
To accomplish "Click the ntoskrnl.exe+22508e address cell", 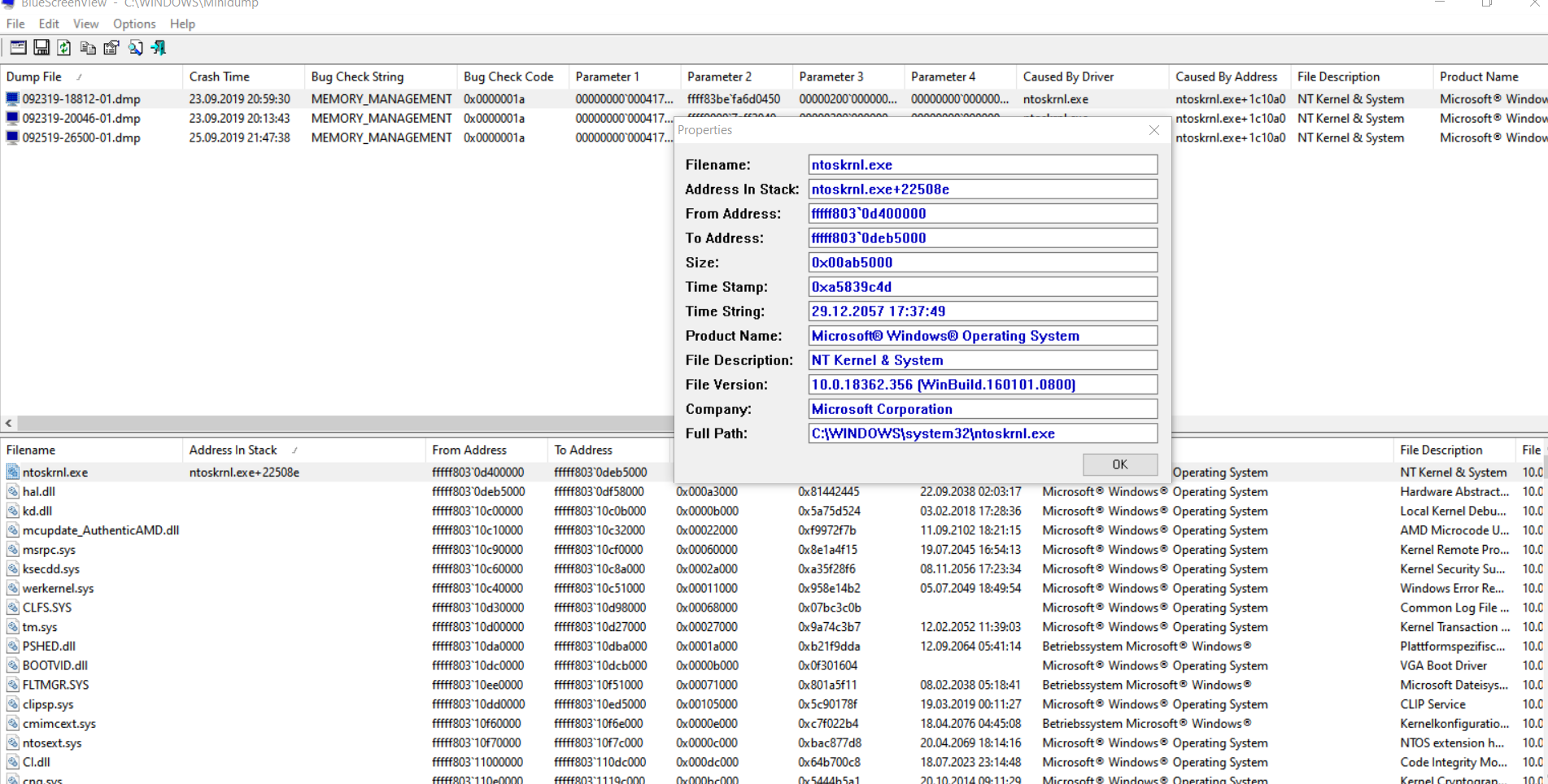I will tap(244, 473).
